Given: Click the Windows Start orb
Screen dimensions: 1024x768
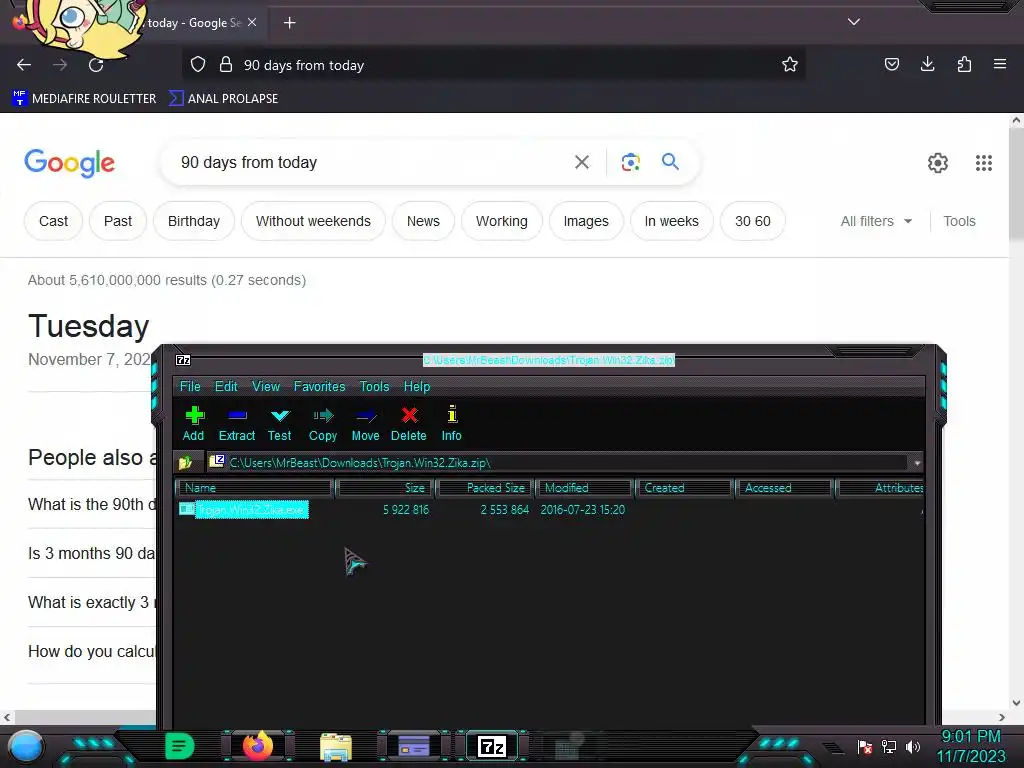Looking at the screenshot, I should pos(26,746).
